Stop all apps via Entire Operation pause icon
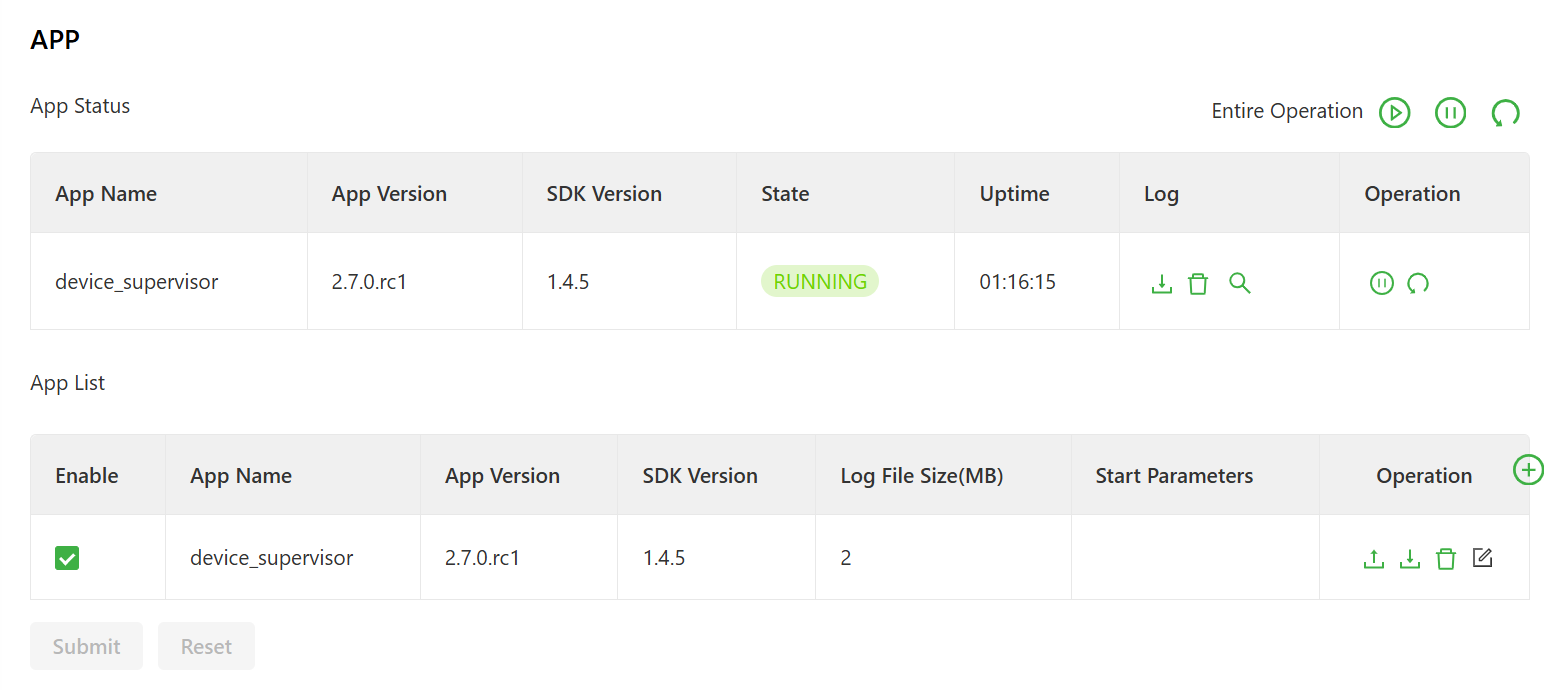The height and width of the screenshot is (690, 1558). coord(1450,112)
